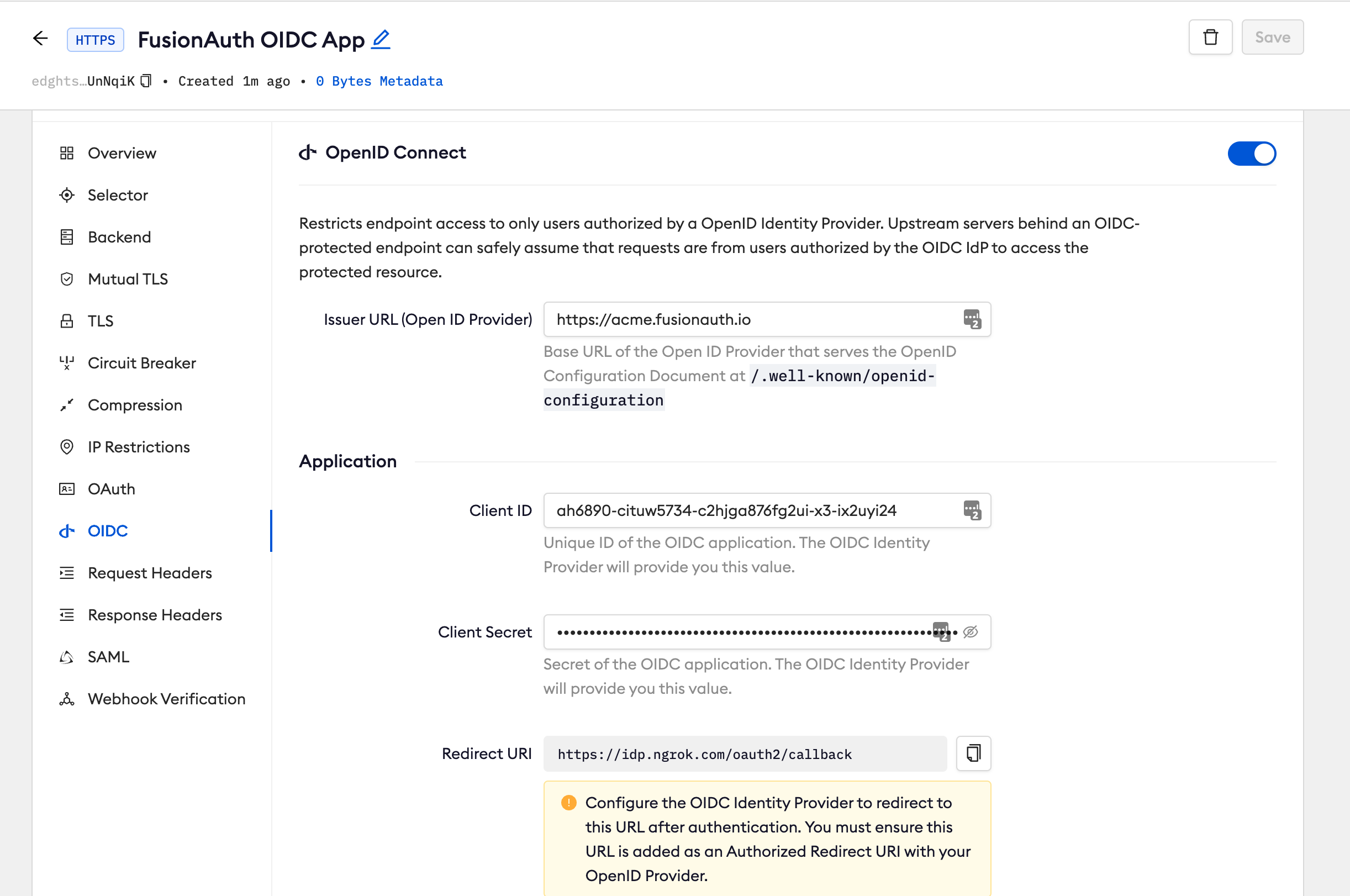Click the Mutual TLS shield icon
Screen dimensions: 1350x896
pyautogui.click(x=67, y=279)
